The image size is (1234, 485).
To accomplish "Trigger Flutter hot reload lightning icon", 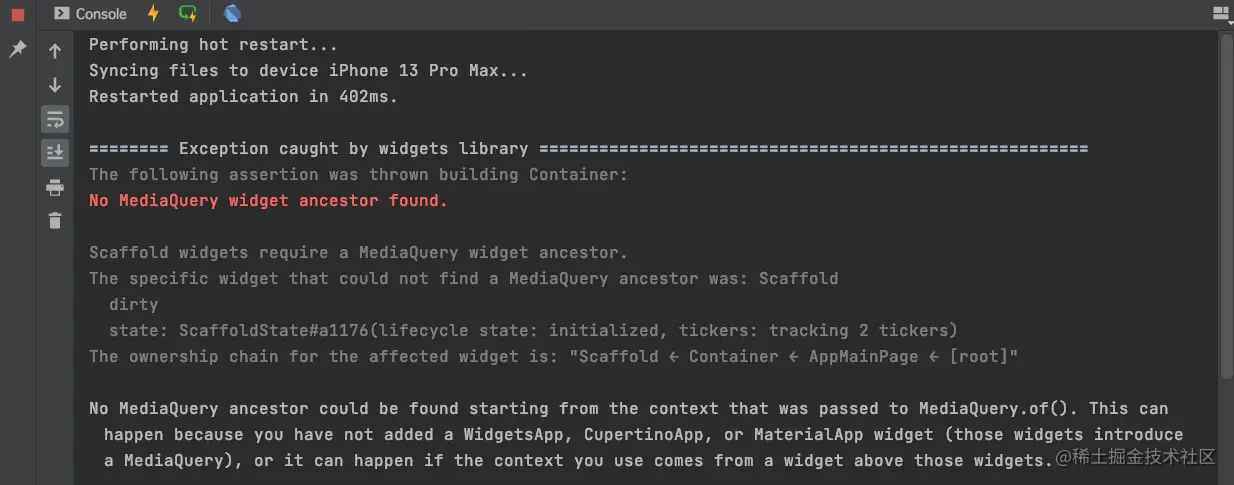I will [153, 13].
